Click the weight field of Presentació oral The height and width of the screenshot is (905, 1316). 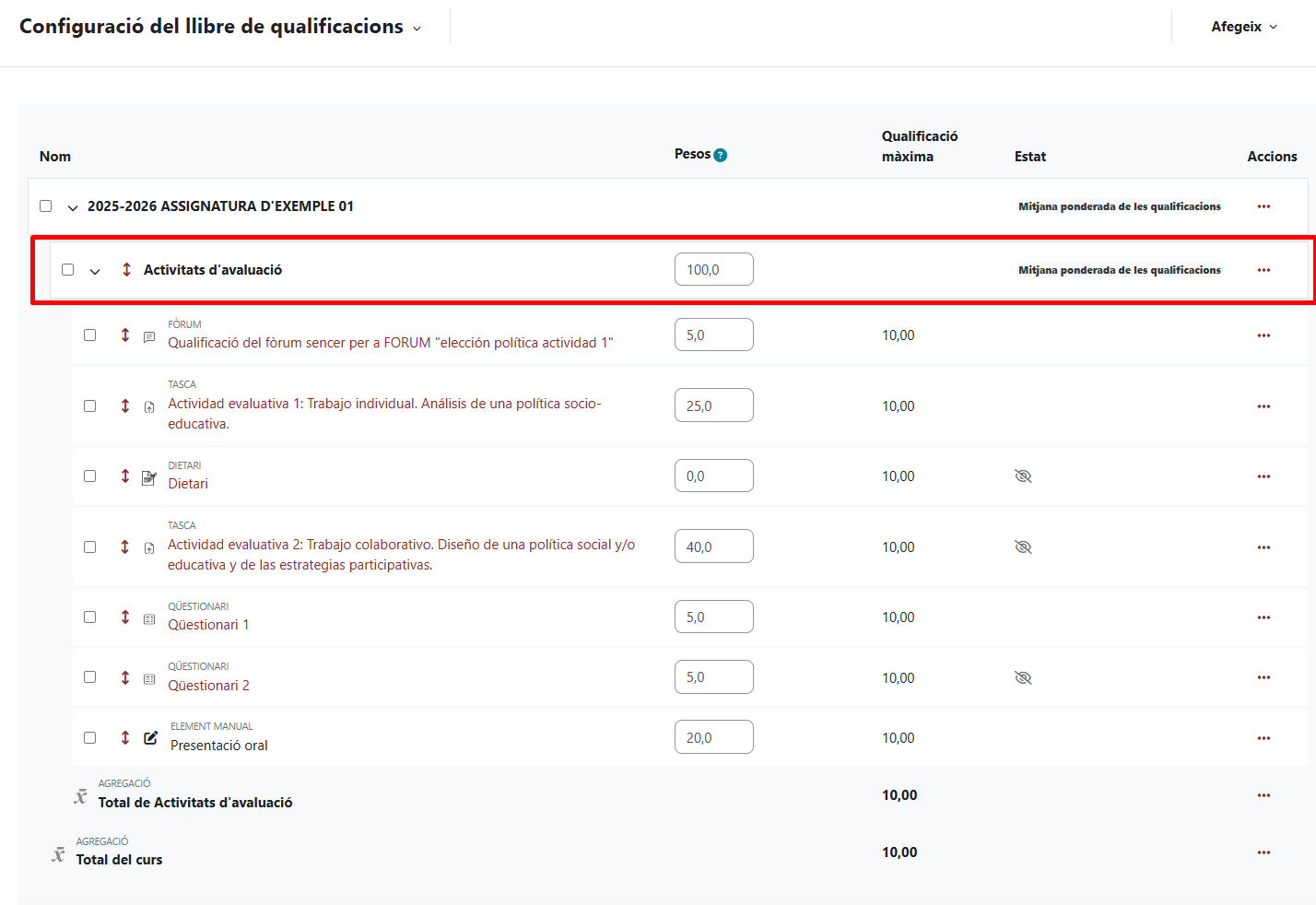point(713,737)
